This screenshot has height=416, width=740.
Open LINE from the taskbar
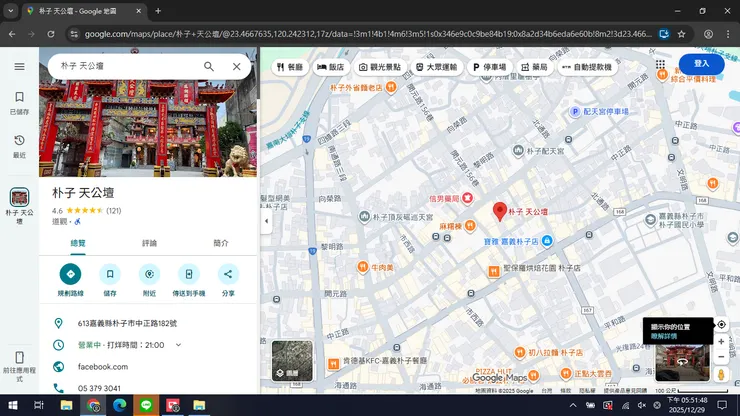pos(146,405)
